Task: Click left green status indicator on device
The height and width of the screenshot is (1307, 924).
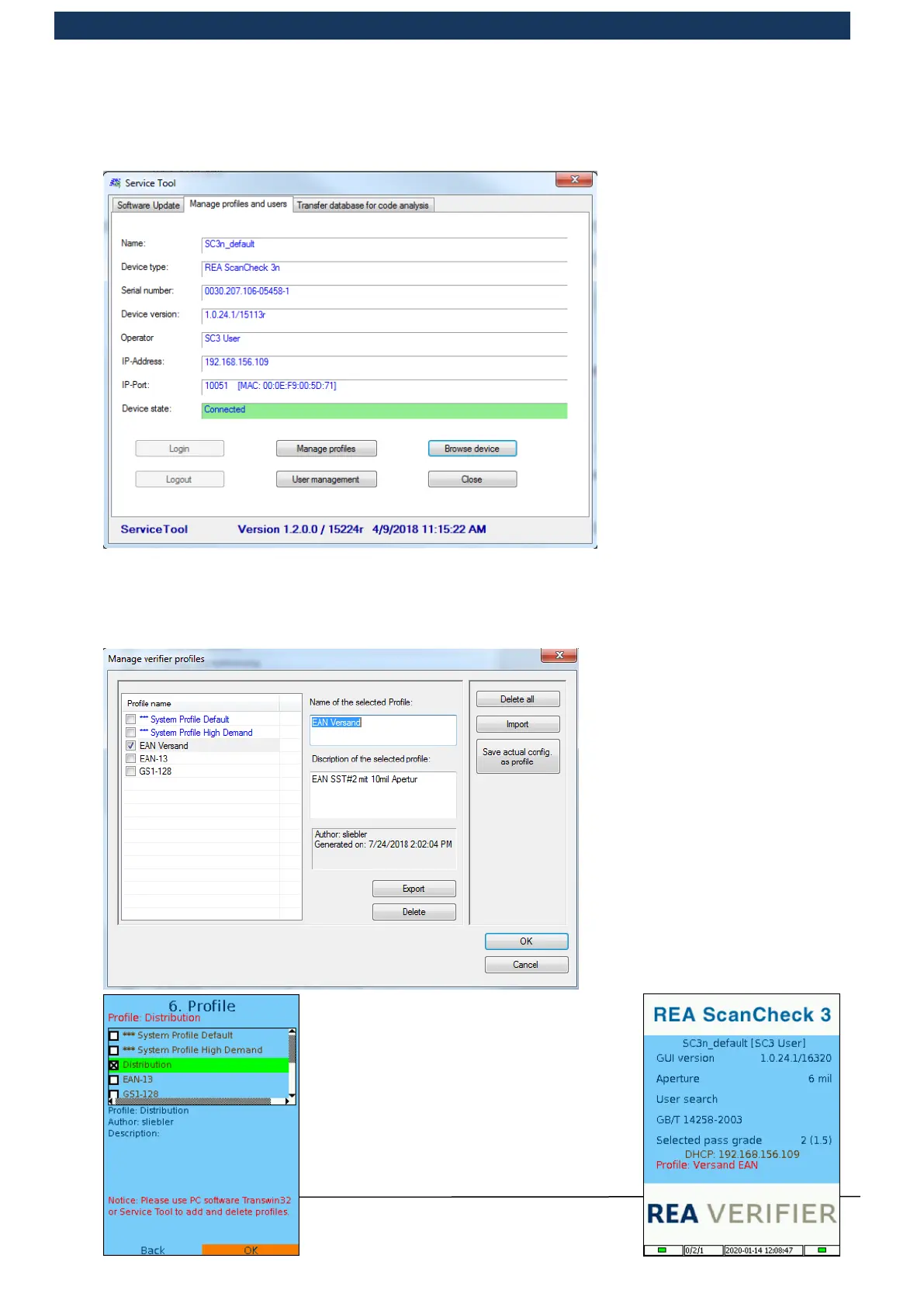Action: pyautogui.click(x=662, y=1250)
